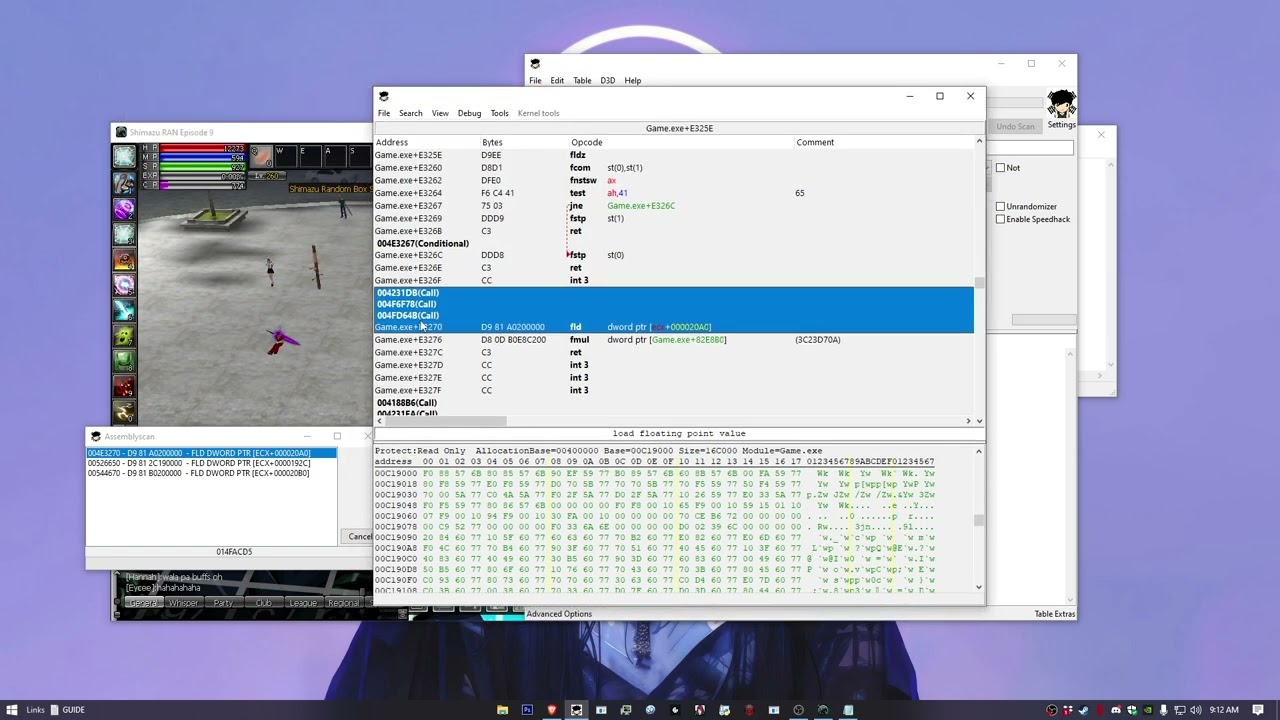Screen dimensions: 1280x720
Task: Open Table menu in Cheat Engine main window
Action: (x=582, y=81)
